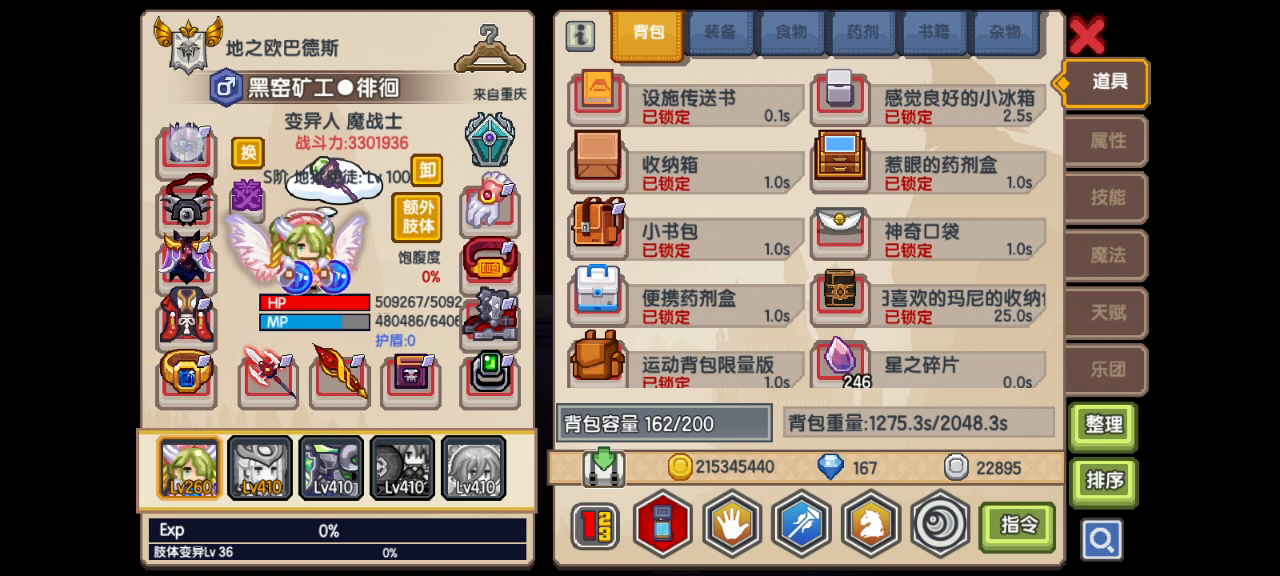Click the info icon beside 背包 tab
1280x576 pixels.
coord(580,35)
